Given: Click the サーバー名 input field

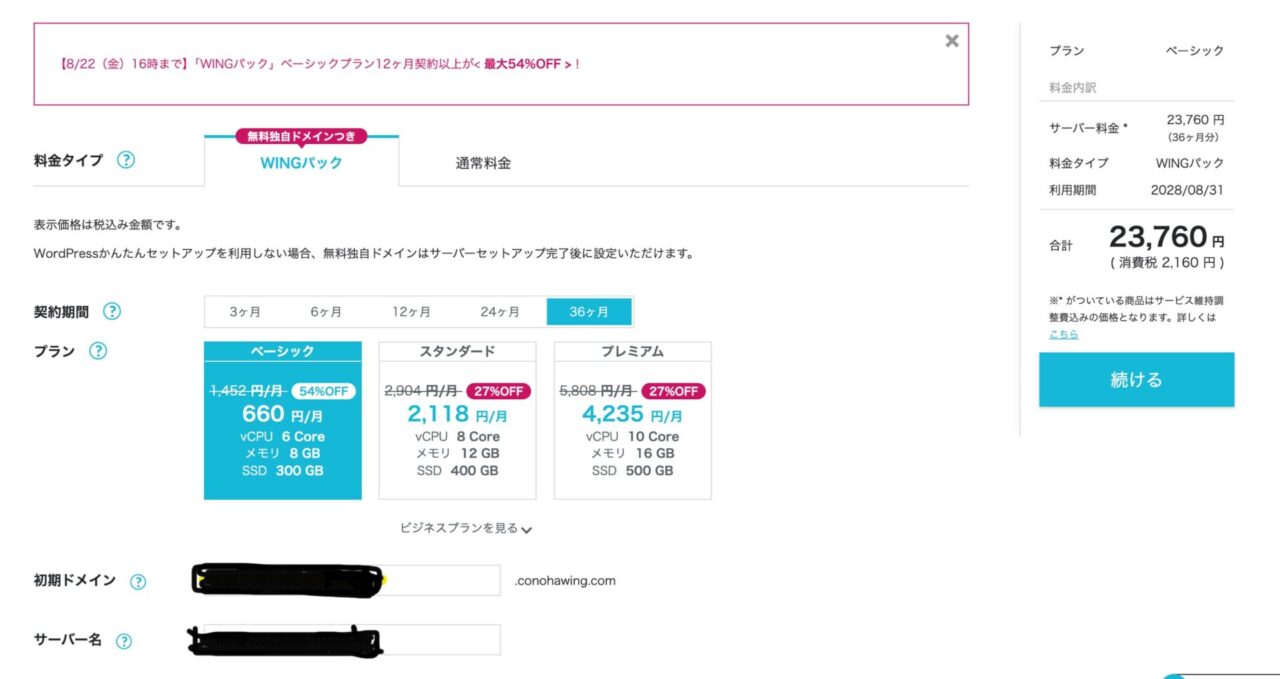Looking at the screenshot, I should click(350, 640).
